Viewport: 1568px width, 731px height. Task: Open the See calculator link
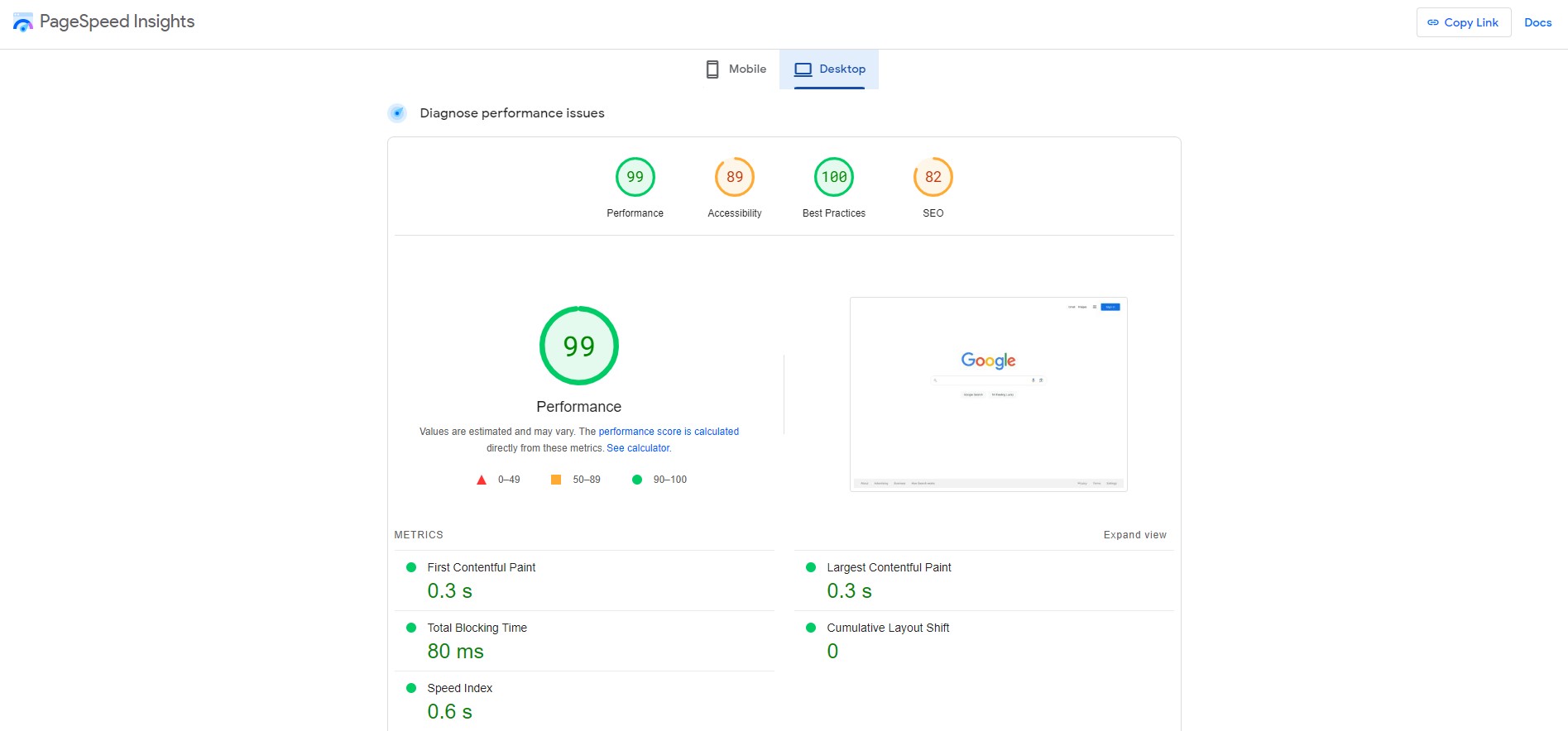coord(638,448)
